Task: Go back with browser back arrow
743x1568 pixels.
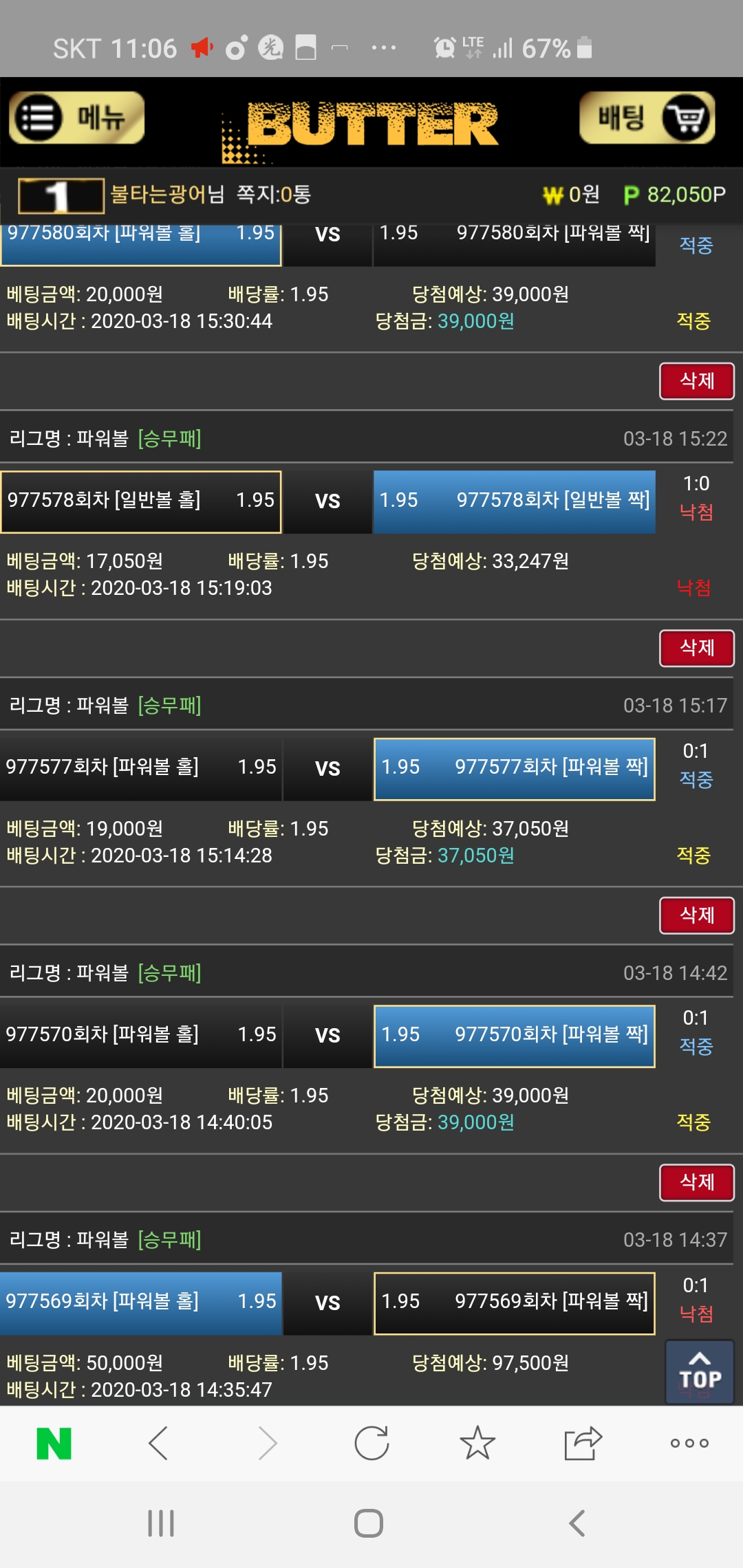Action: point(159,1443)
